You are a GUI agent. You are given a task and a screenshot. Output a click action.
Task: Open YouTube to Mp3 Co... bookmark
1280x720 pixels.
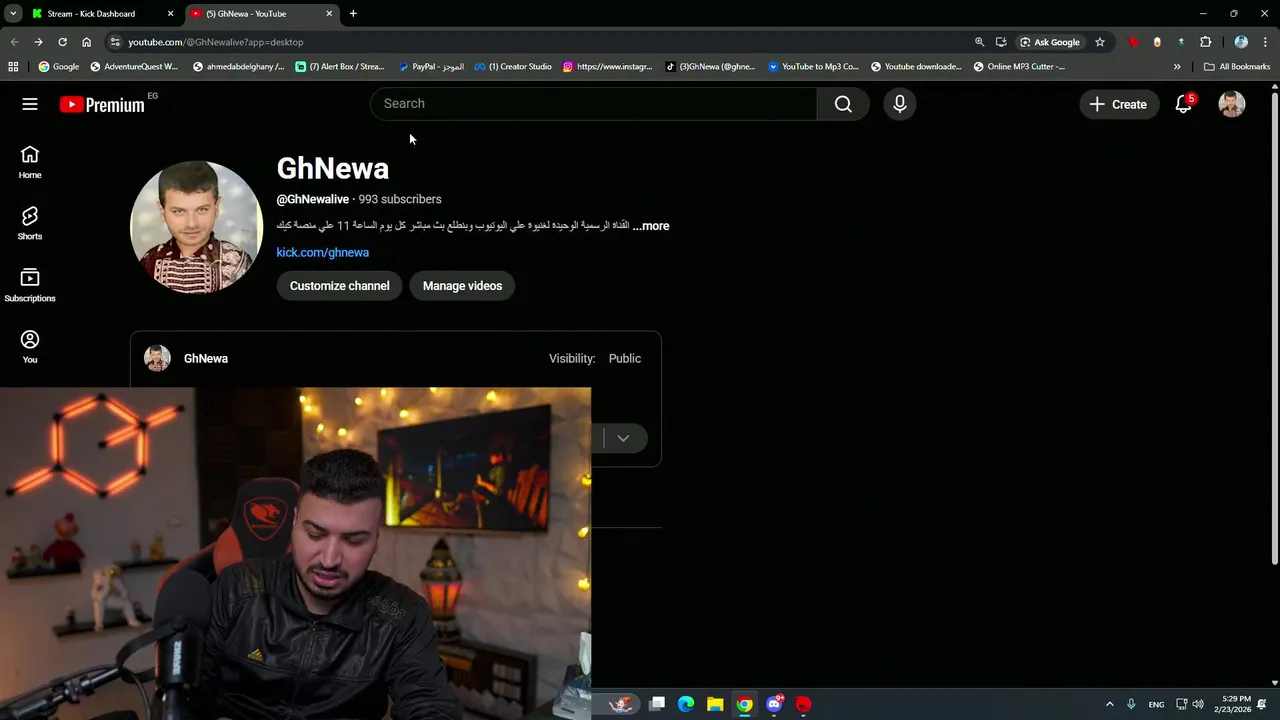coord(813,67)
